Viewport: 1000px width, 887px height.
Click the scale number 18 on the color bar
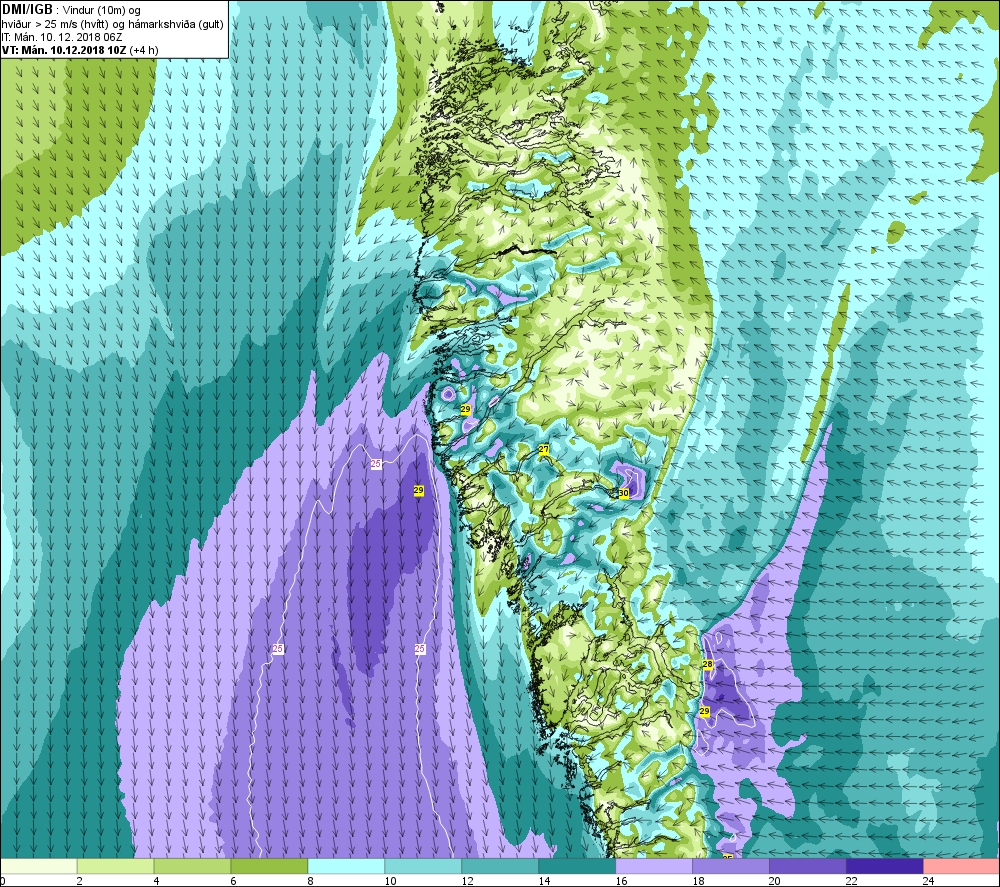(698, 881)
